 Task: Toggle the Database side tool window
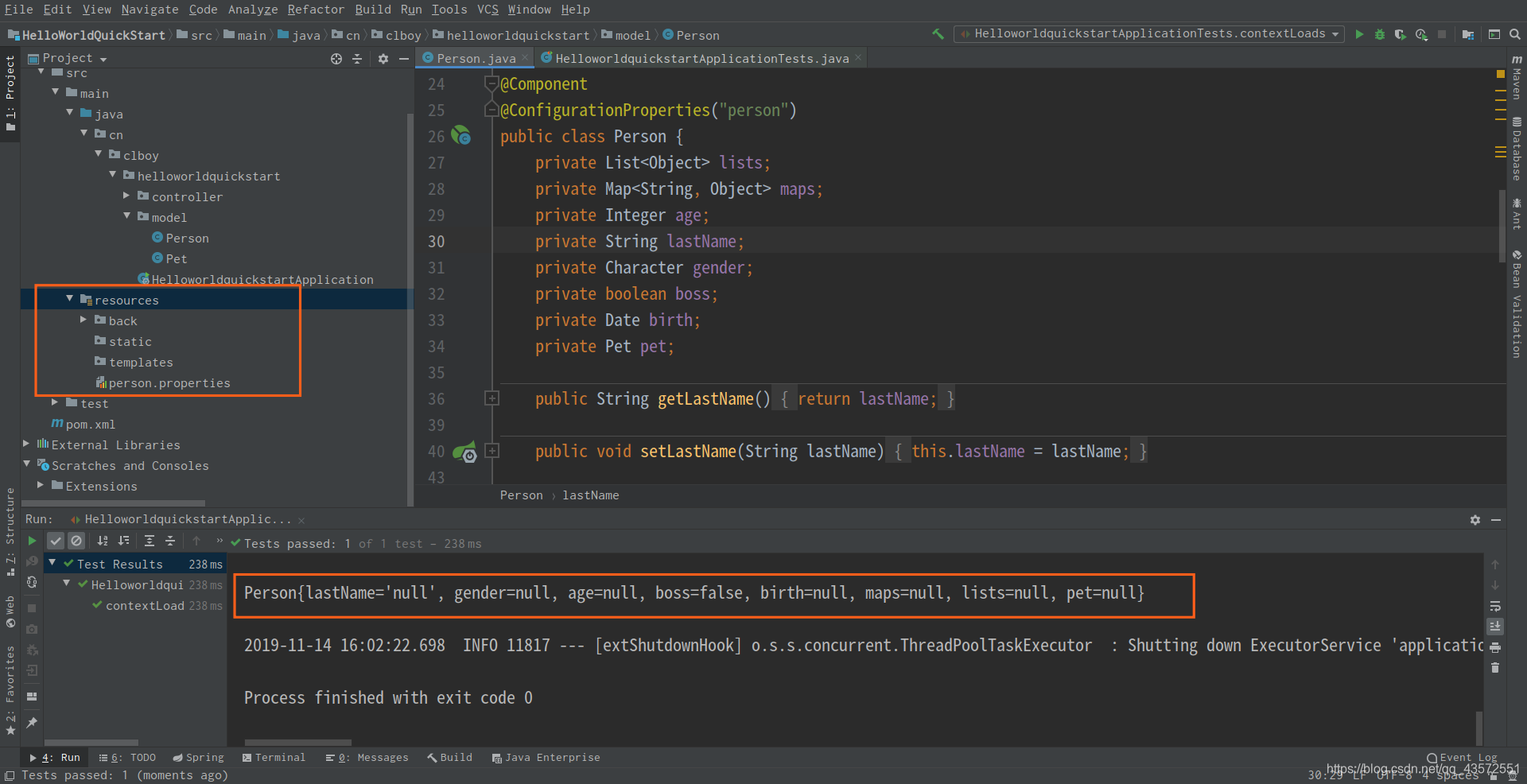click(x=1517, y=149)
